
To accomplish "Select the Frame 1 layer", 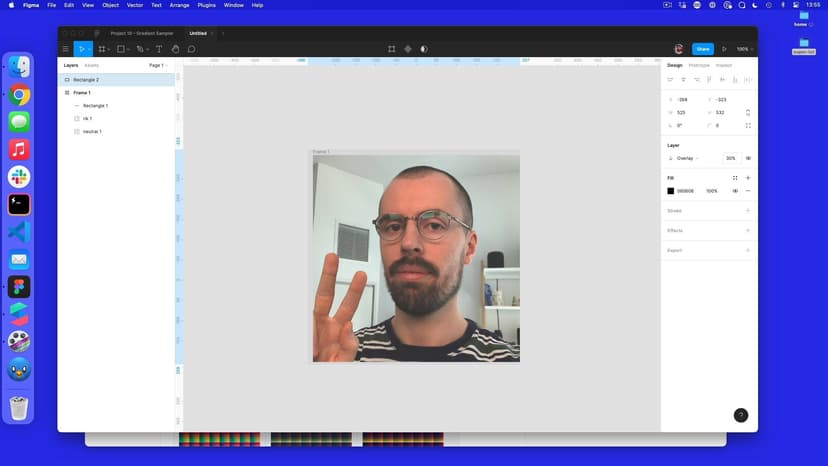I will pos(116,92).
